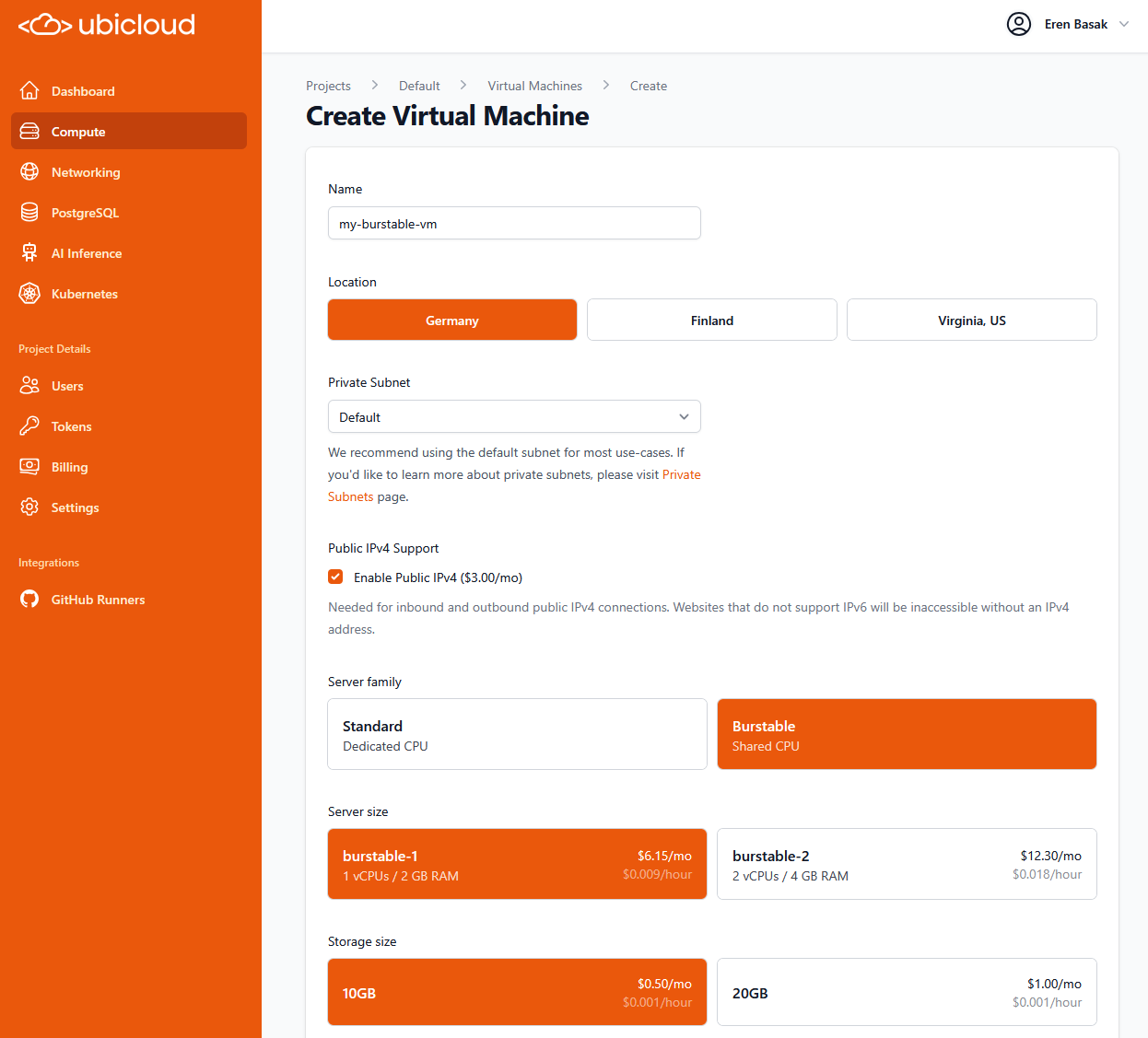Click the "Create Virtual Machine" title
1148x1038 pixels.
pyautogui.click(x=448, y=116)
